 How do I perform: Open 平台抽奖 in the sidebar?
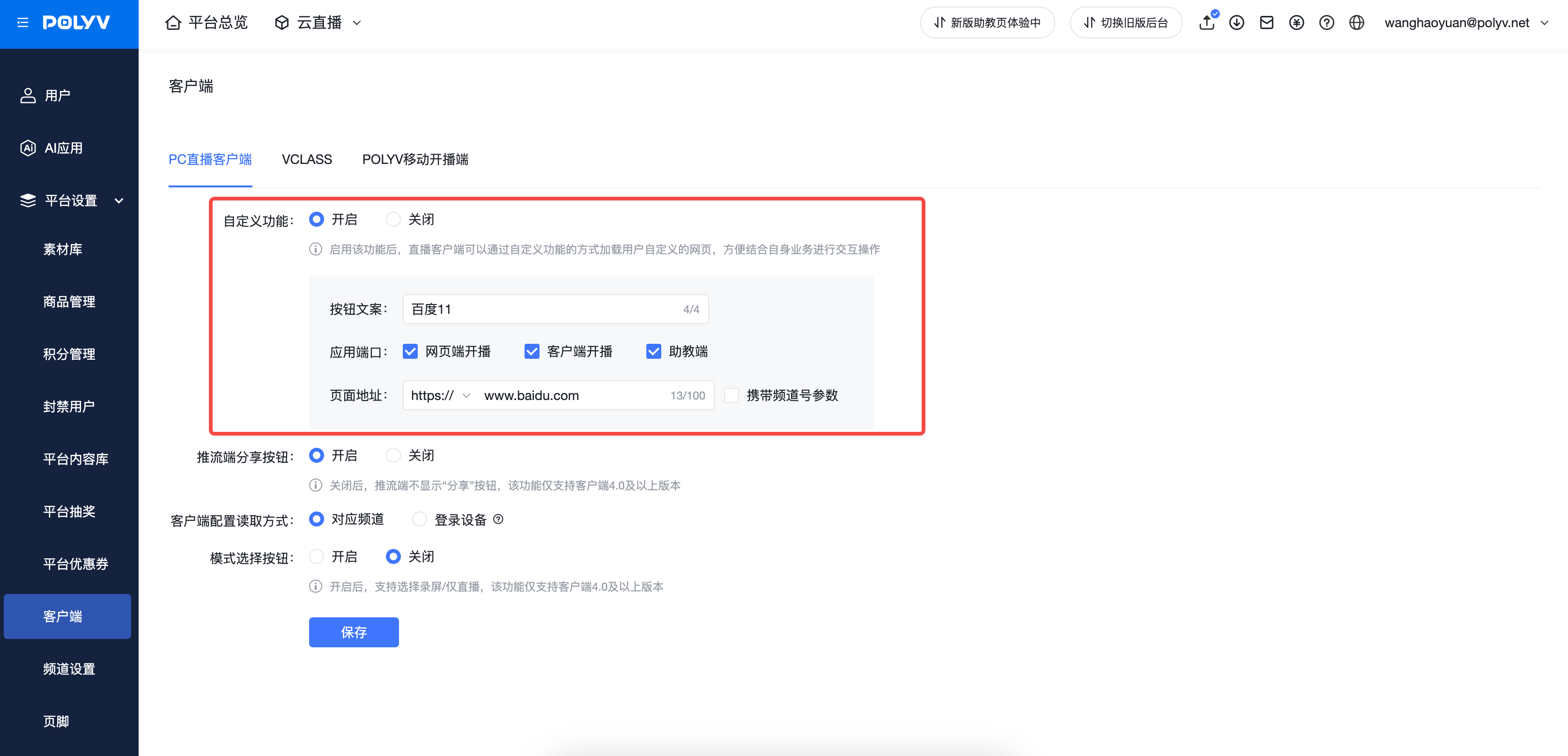(68, 511)
